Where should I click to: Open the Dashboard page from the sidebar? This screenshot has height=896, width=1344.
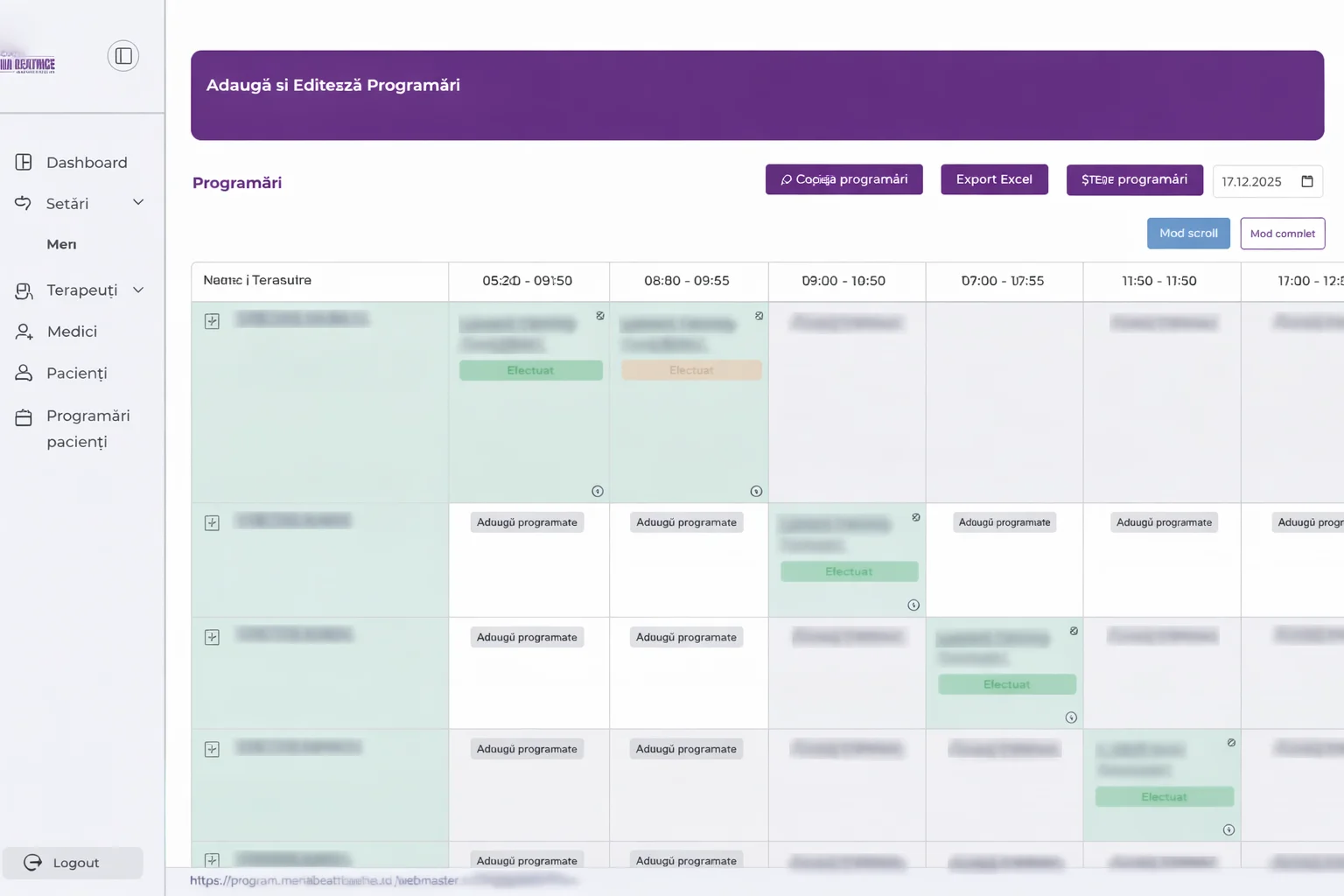pos(86,163)
